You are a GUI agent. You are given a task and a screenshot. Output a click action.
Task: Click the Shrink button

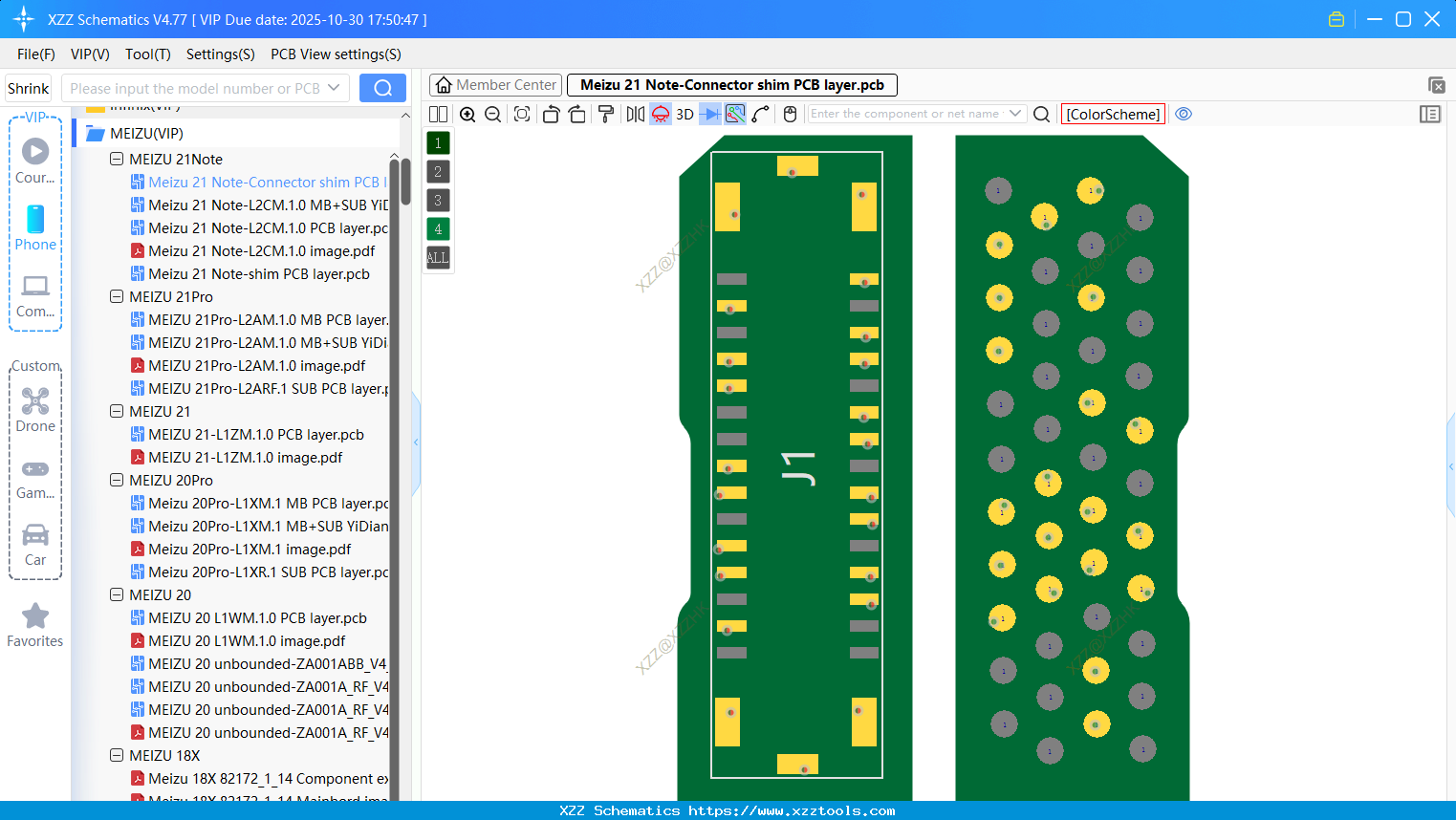click(x=28, y=88)
